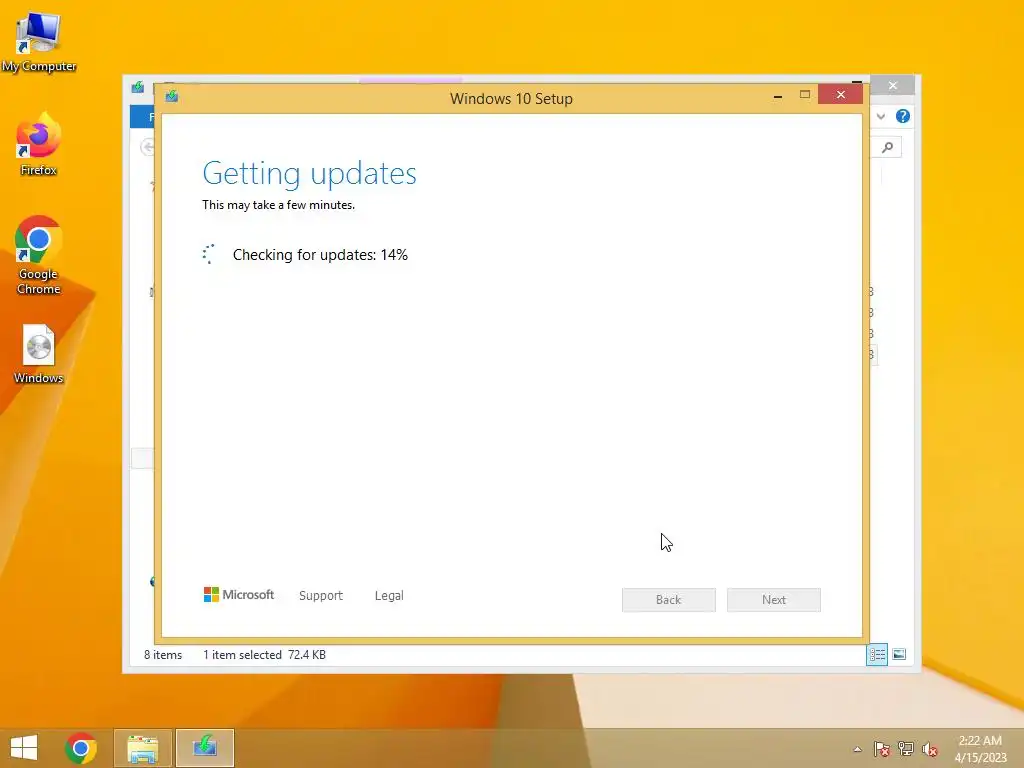Launch Chrome from the taskbar

pyautogui.click(x=81, y=748)
